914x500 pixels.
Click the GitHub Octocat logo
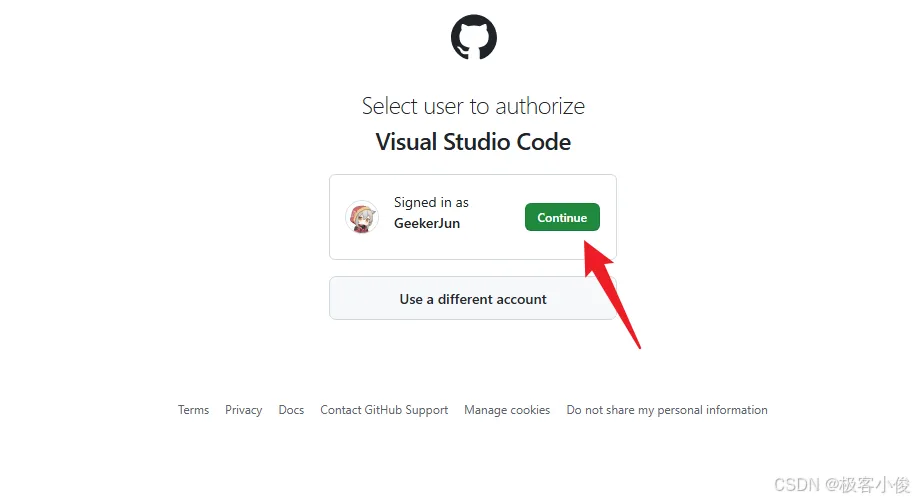(x=473, y=37)
